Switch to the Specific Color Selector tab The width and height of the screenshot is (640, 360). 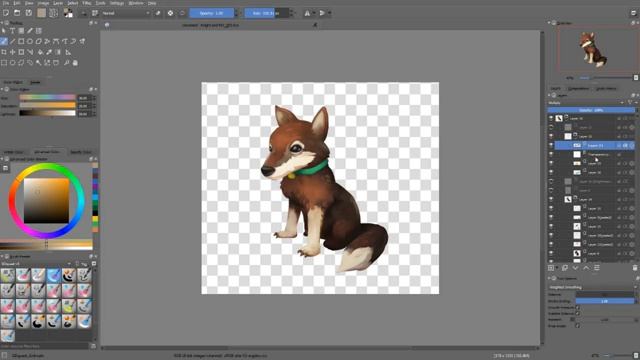81,152
